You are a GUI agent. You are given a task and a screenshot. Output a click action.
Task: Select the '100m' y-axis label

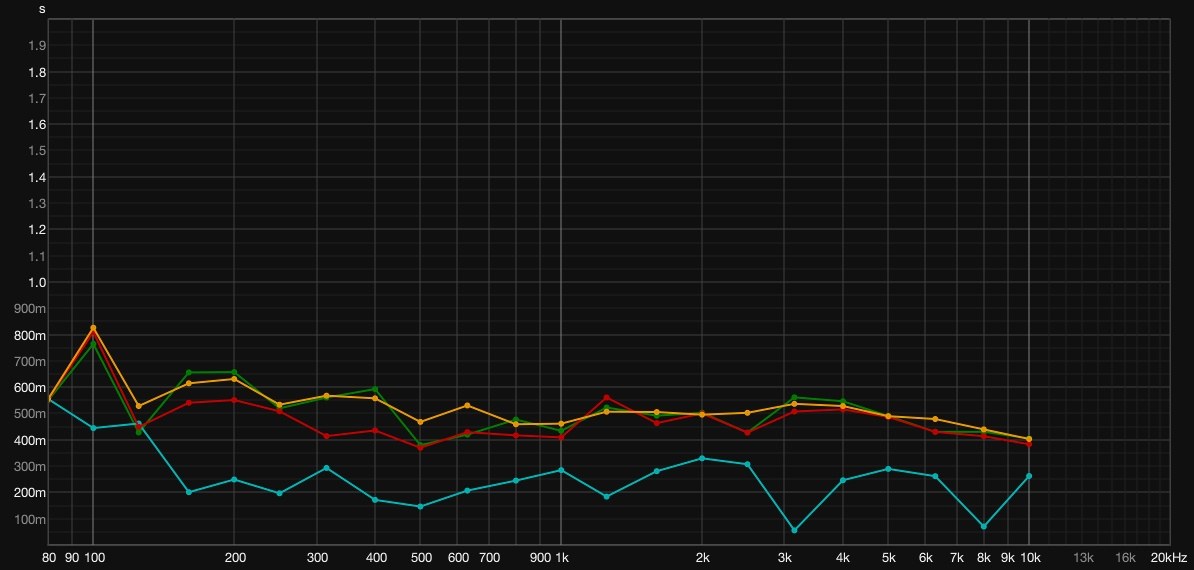pos(30,520)
